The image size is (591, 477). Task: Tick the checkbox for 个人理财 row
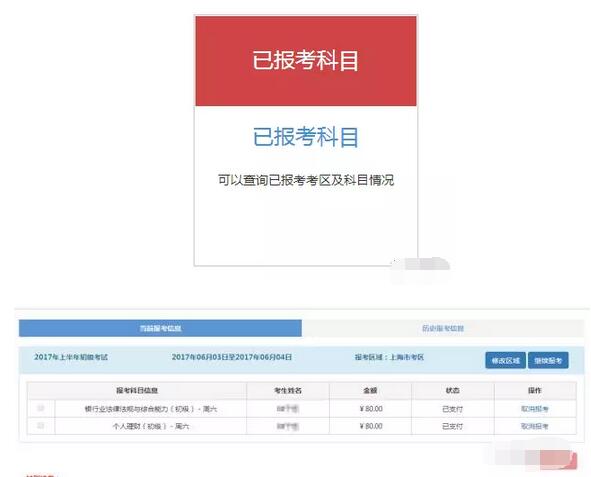click(41, 425)
